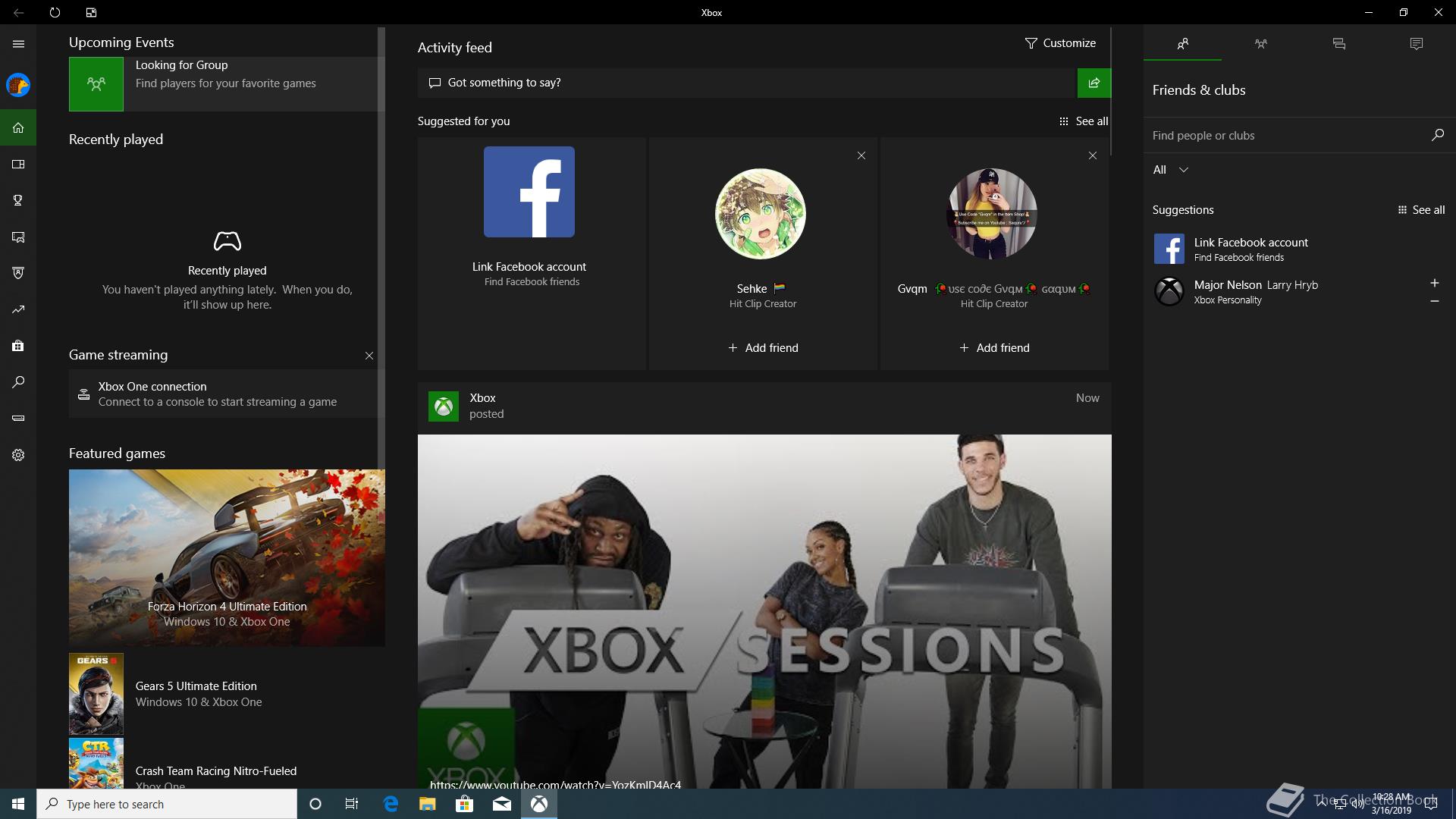Open Captures icon in the sidebar
This screenshot has height=819, width=1456.
point(18,237)
